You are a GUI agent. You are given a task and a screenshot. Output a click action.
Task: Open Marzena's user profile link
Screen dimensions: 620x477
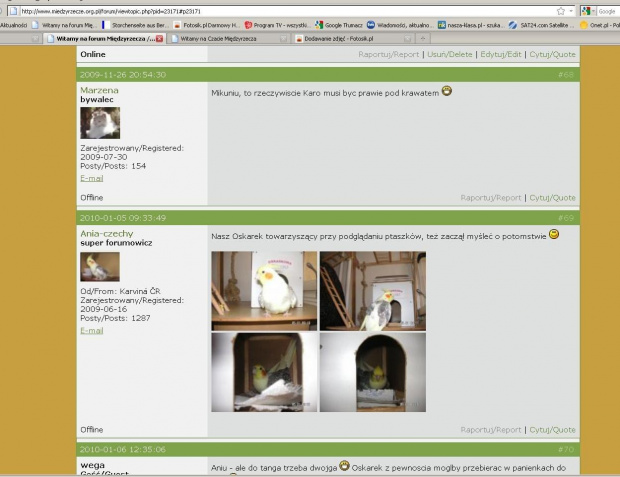tap(99, 90)
